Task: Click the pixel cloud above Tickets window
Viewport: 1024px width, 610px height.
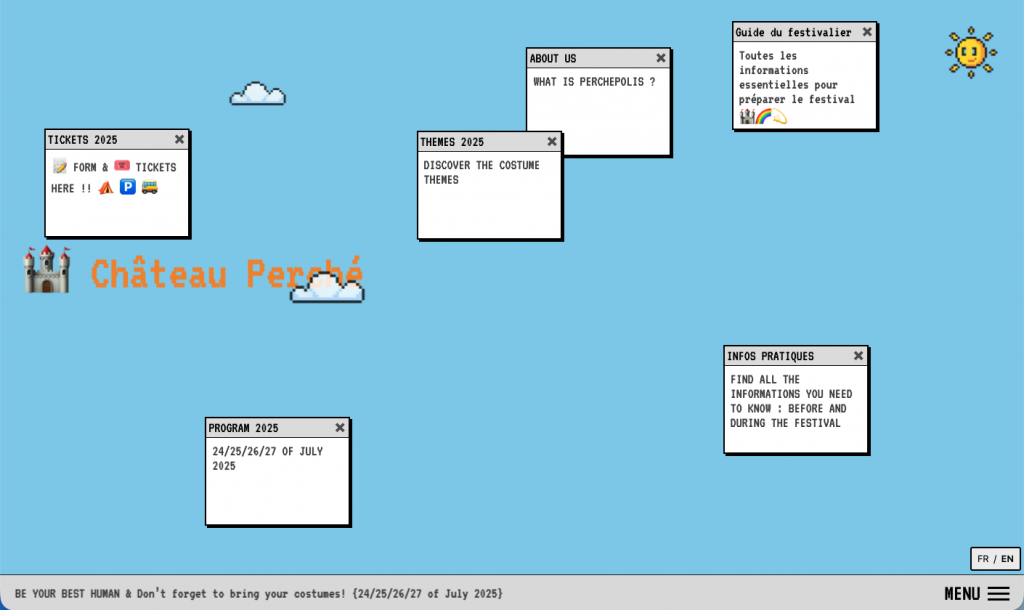Action: point(258,94)
